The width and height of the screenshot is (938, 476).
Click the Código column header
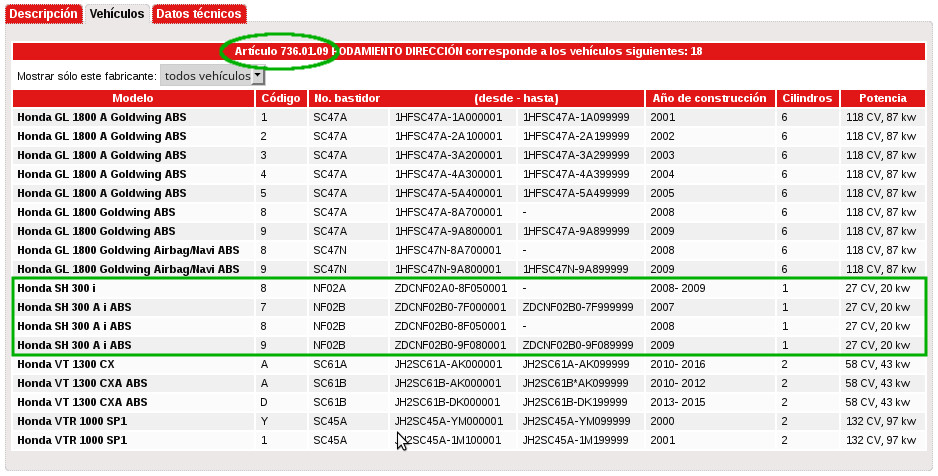point(280,98)
